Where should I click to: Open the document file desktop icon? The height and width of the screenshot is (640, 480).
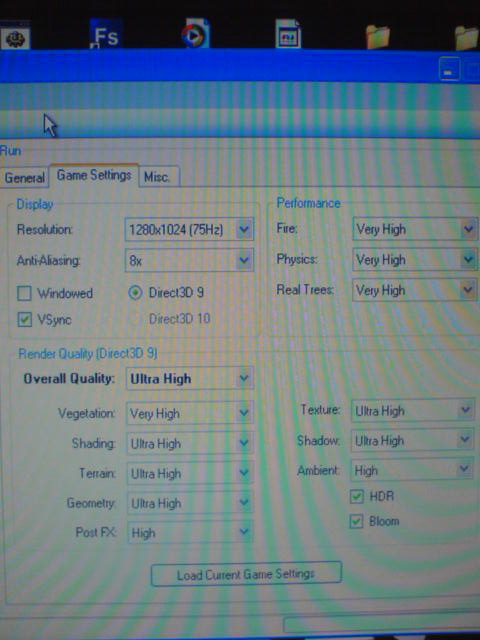(288, 34)
